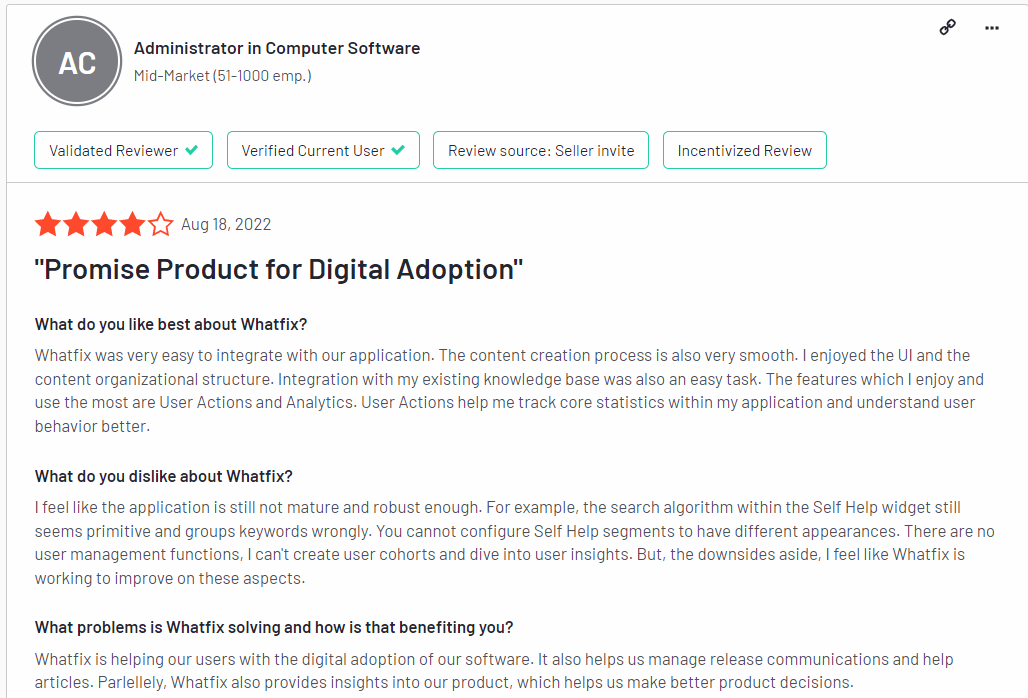
Task: Select the Validated Reviewer badge
Action: [123, 150]
